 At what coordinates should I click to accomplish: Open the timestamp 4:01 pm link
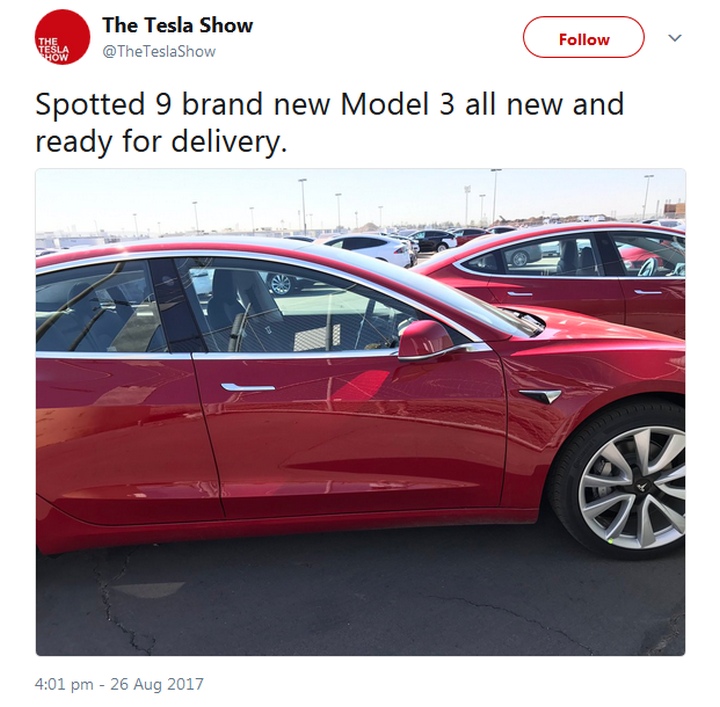click(x=64, y=684)
